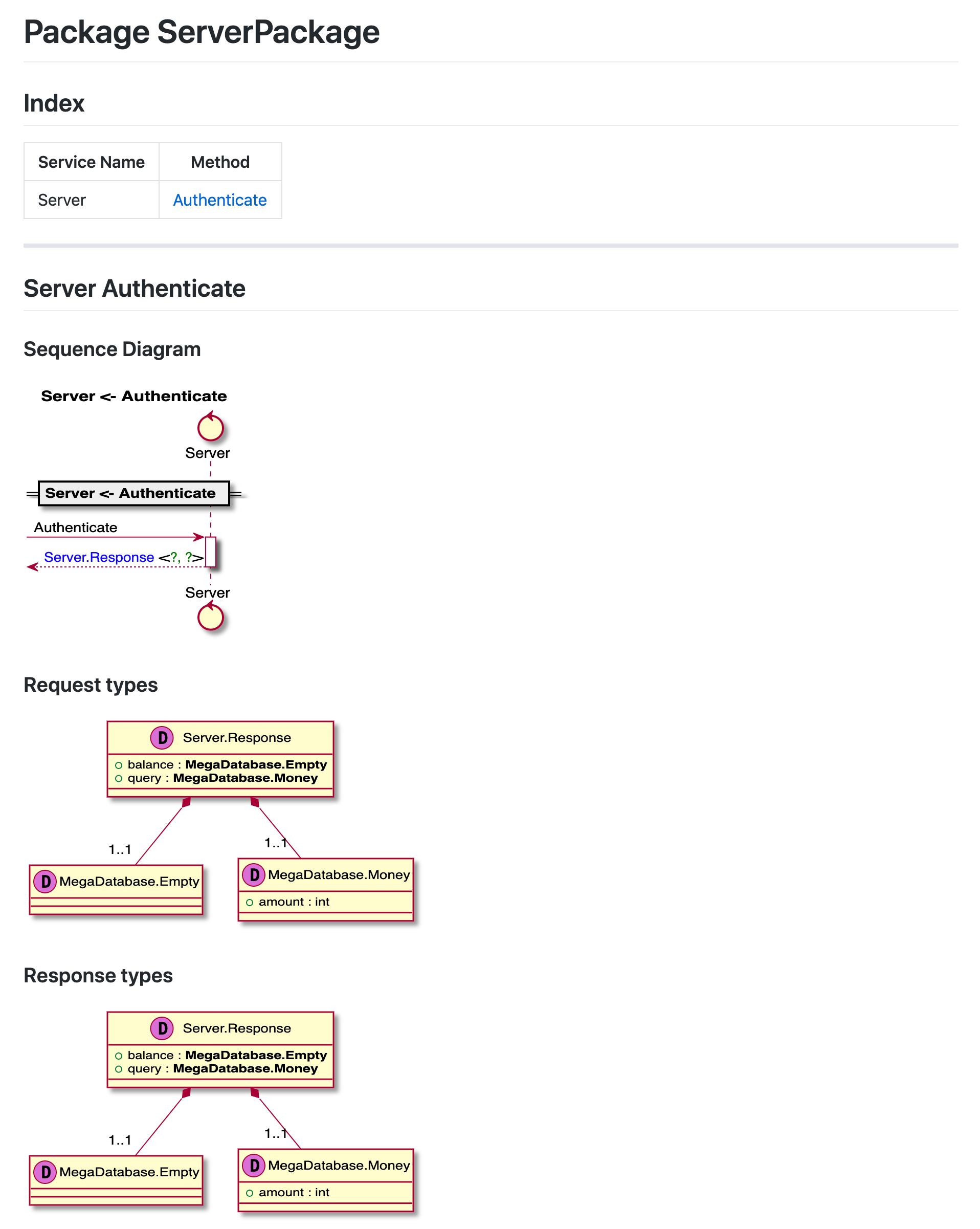This screenshot has width=980, height=1229.
Task: Click the '<?, ?>' text in sequence diagram
Action: [x=181, y=558]
